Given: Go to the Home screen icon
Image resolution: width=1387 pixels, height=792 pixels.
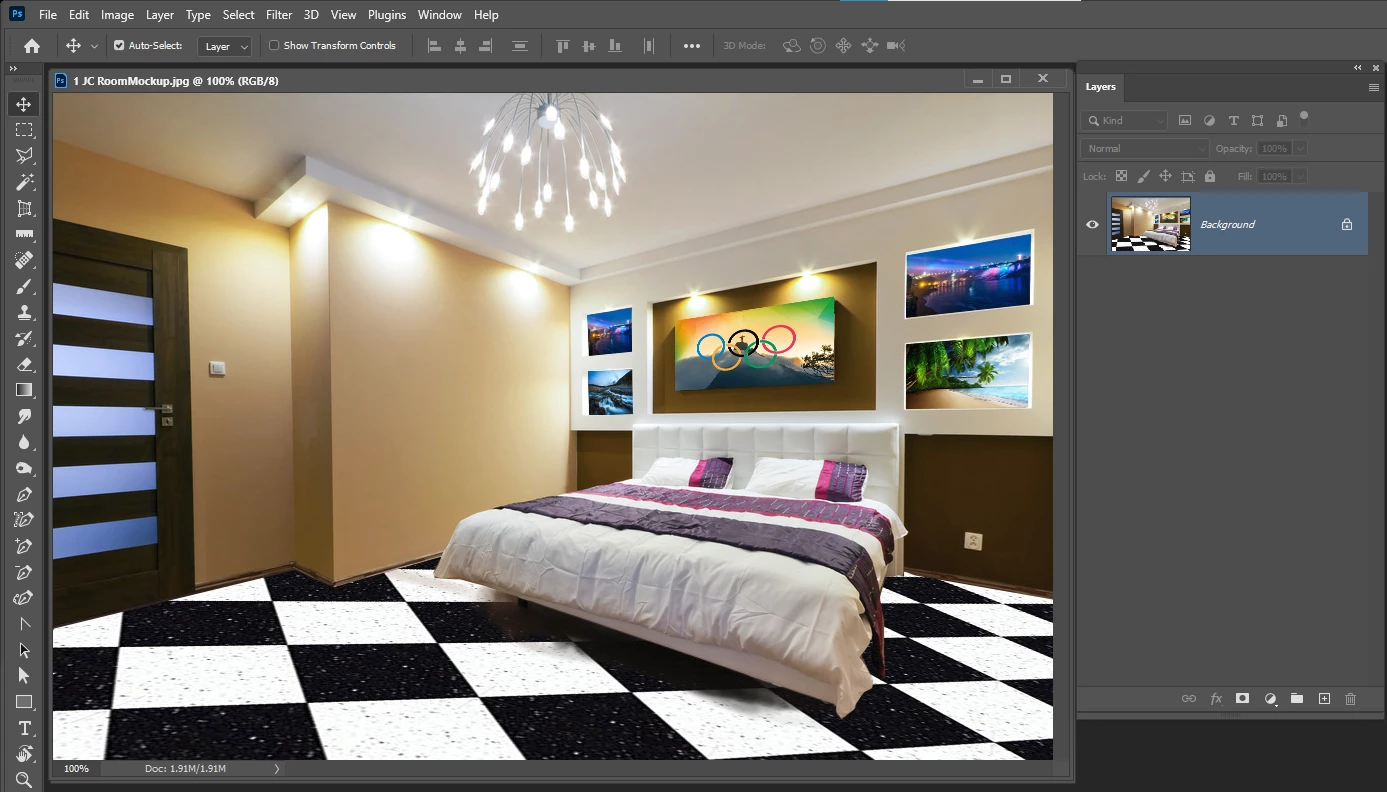Looking at the screenshot, I should [x=32, y=46].
